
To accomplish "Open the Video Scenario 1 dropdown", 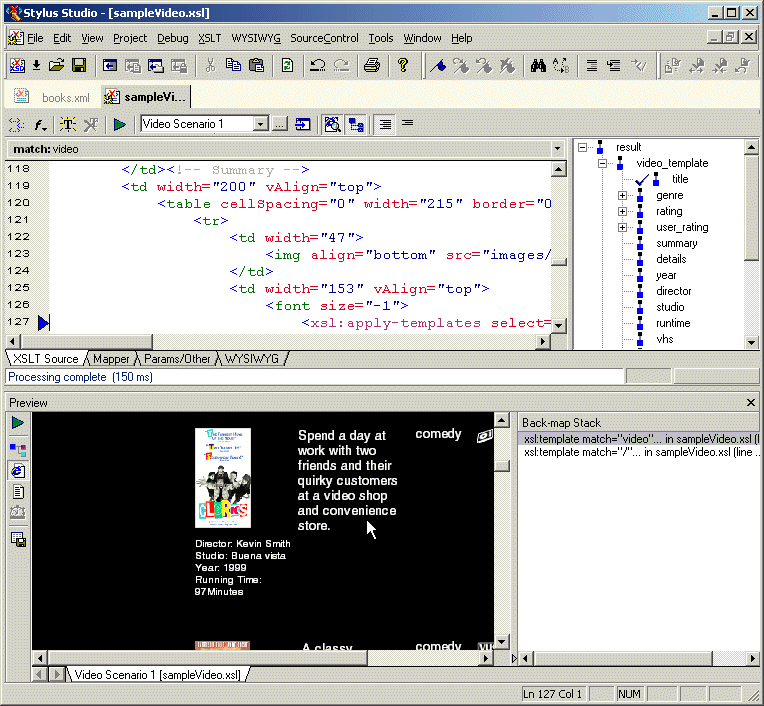I will [260, 124].
